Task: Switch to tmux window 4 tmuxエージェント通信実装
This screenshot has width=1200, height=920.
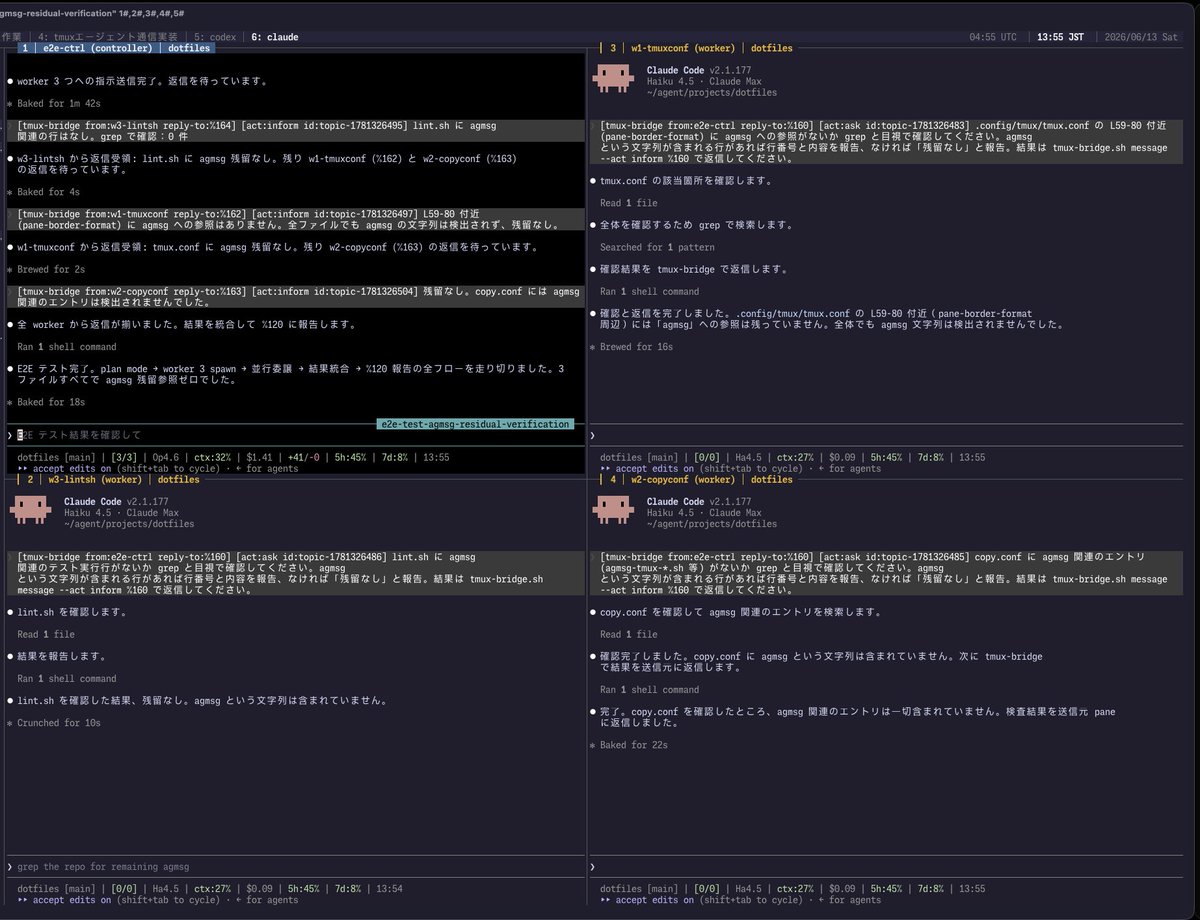Action: pos(108,37)
